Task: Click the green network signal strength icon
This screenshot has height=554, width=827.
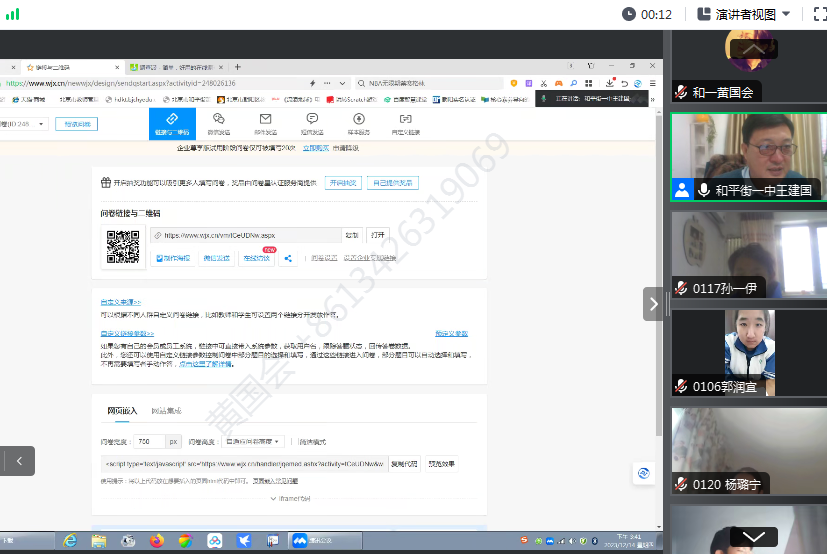Action: [x=12, y=14]
